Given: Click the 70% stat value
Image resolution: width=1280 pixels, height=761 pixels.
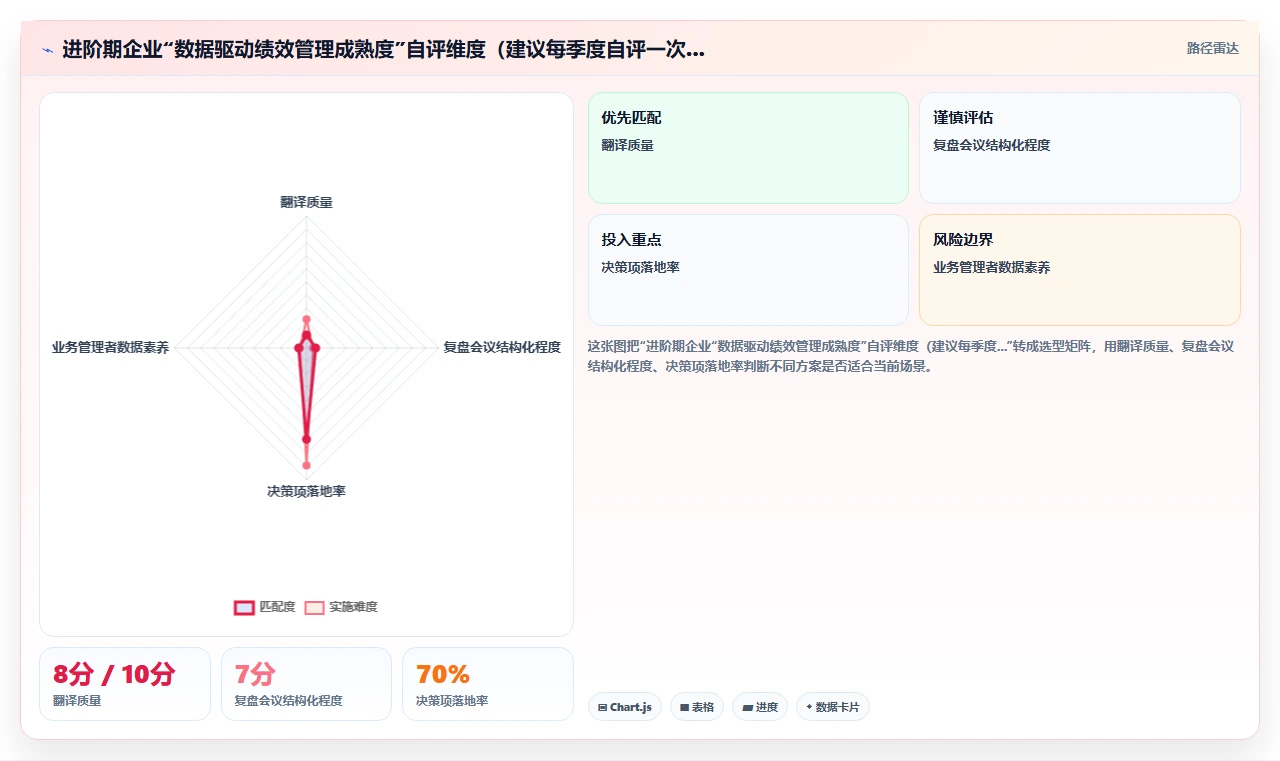Looking at the screenshot, I should pos(442,674).
